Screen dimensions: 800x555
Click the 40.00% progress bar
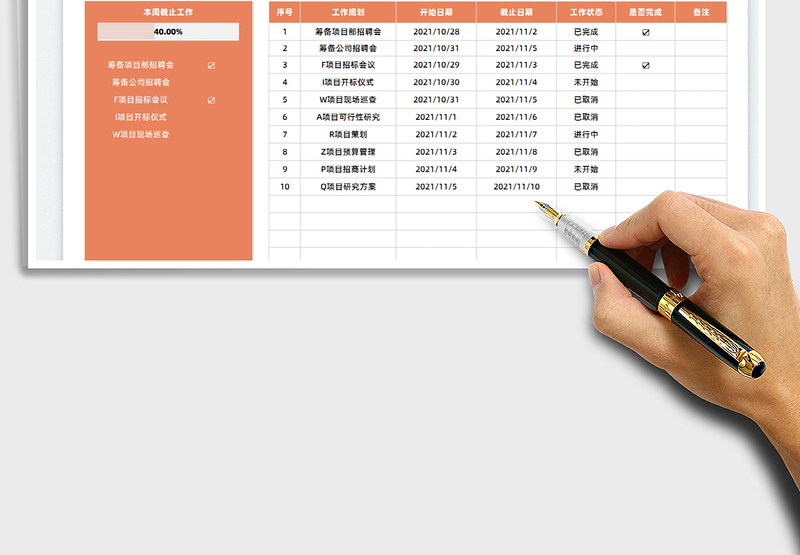coord(168,32)
